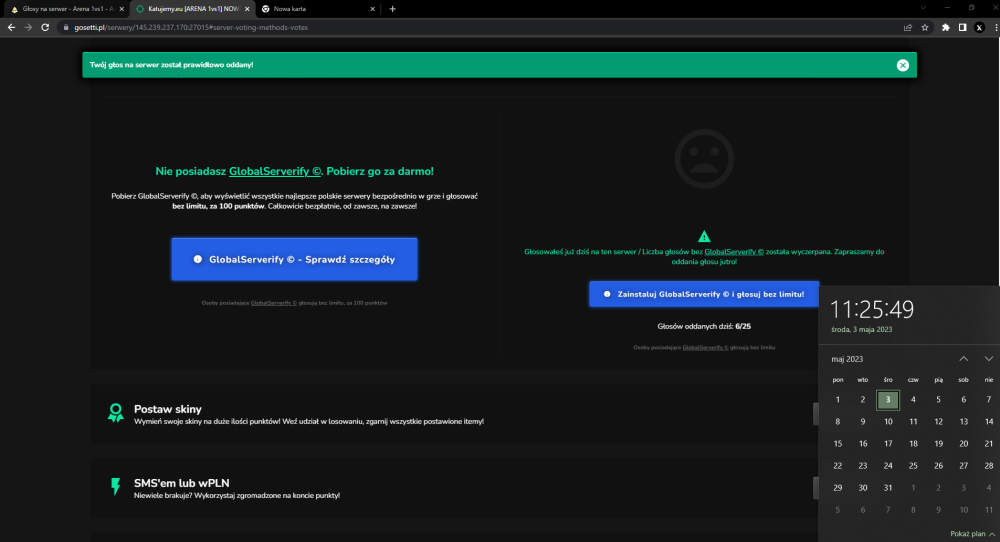
Task: Reload the gosetti.pl page
Action: point(45,27)
